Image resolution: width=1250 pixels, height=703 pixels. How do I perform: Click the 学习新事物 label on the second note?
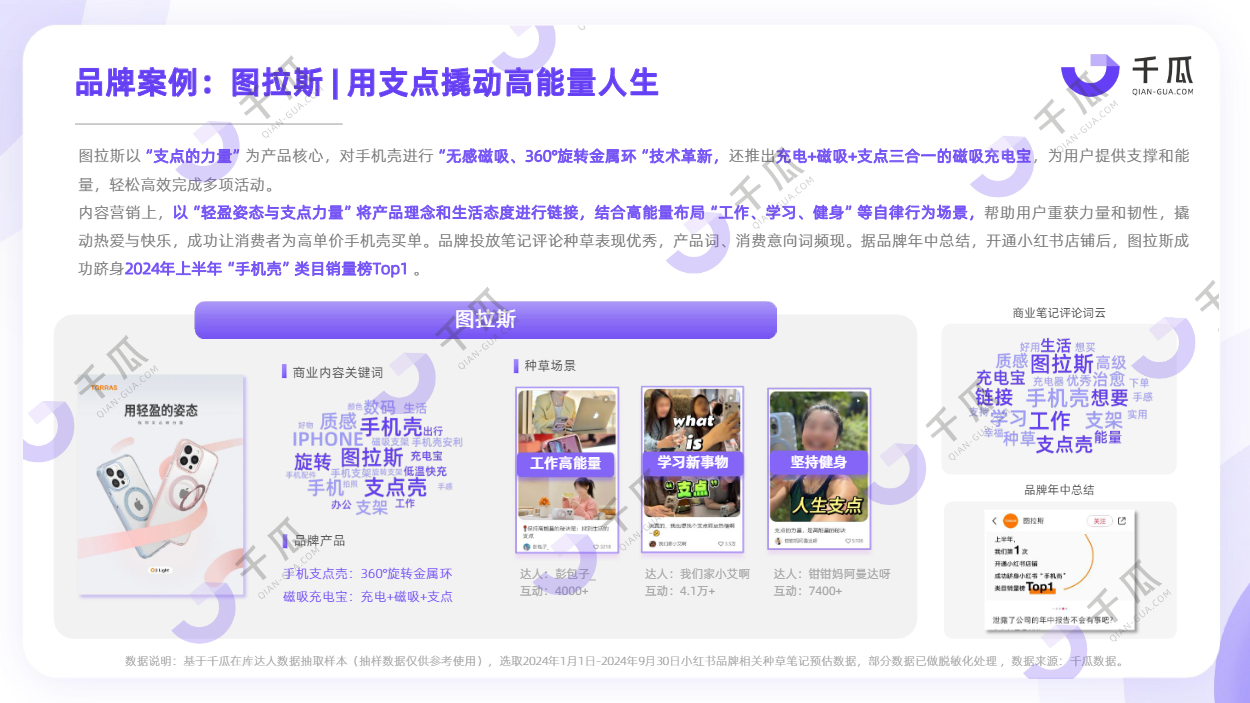(692, 462)
